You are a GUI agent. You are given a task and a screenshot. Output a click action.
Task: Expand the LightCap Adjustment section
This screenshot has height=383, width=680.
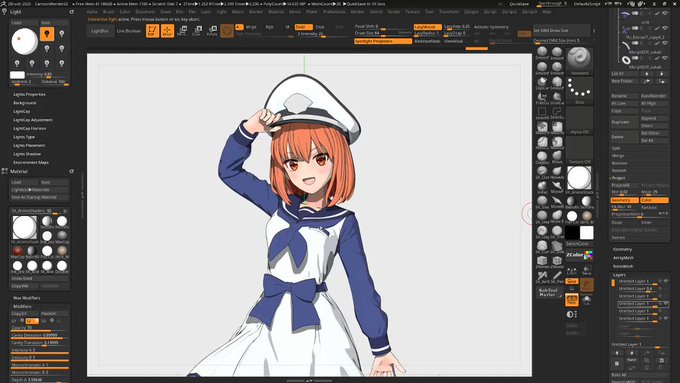point(33,120)
